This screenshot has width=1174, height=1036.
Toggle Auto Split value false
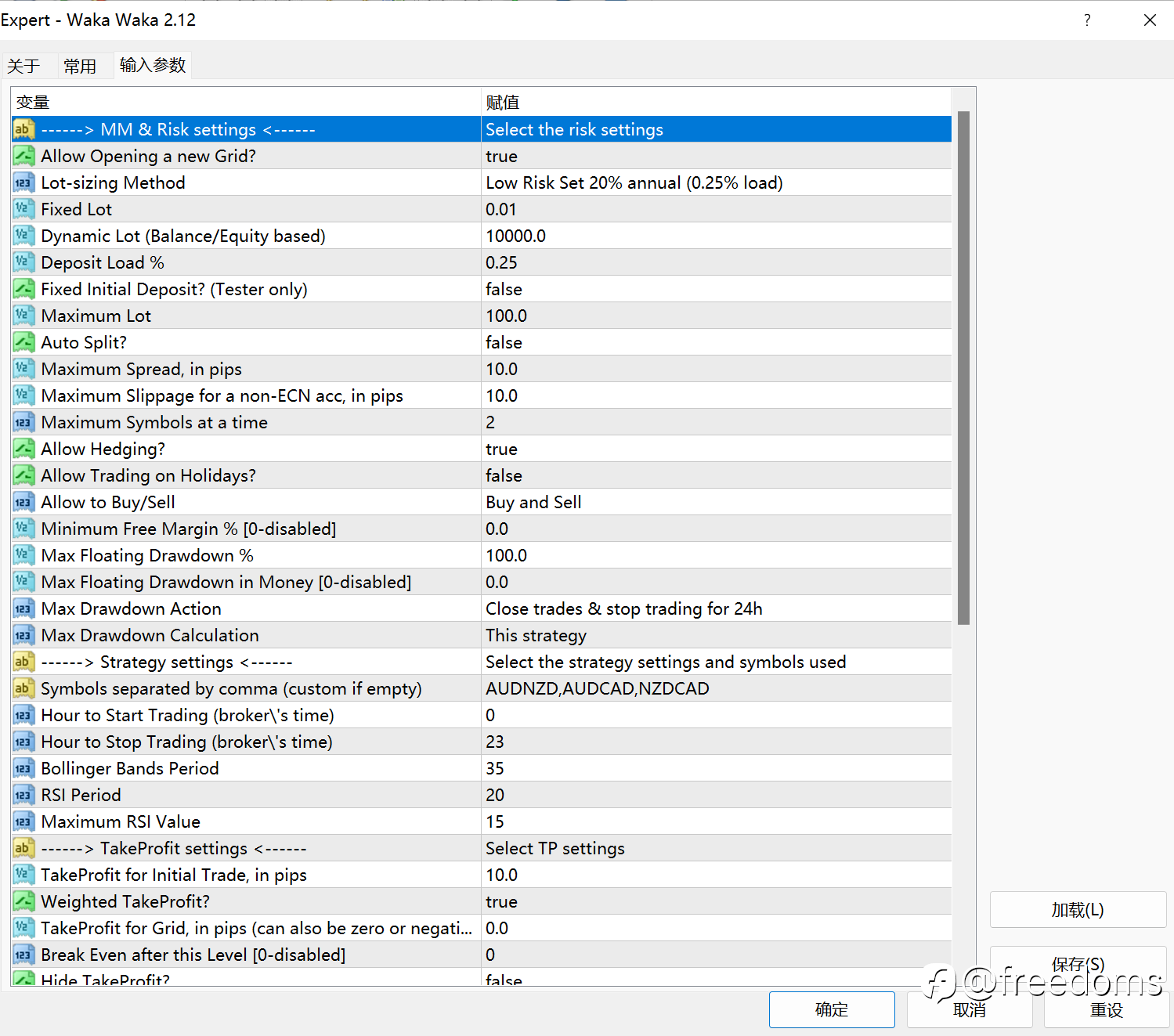[717, 342]
